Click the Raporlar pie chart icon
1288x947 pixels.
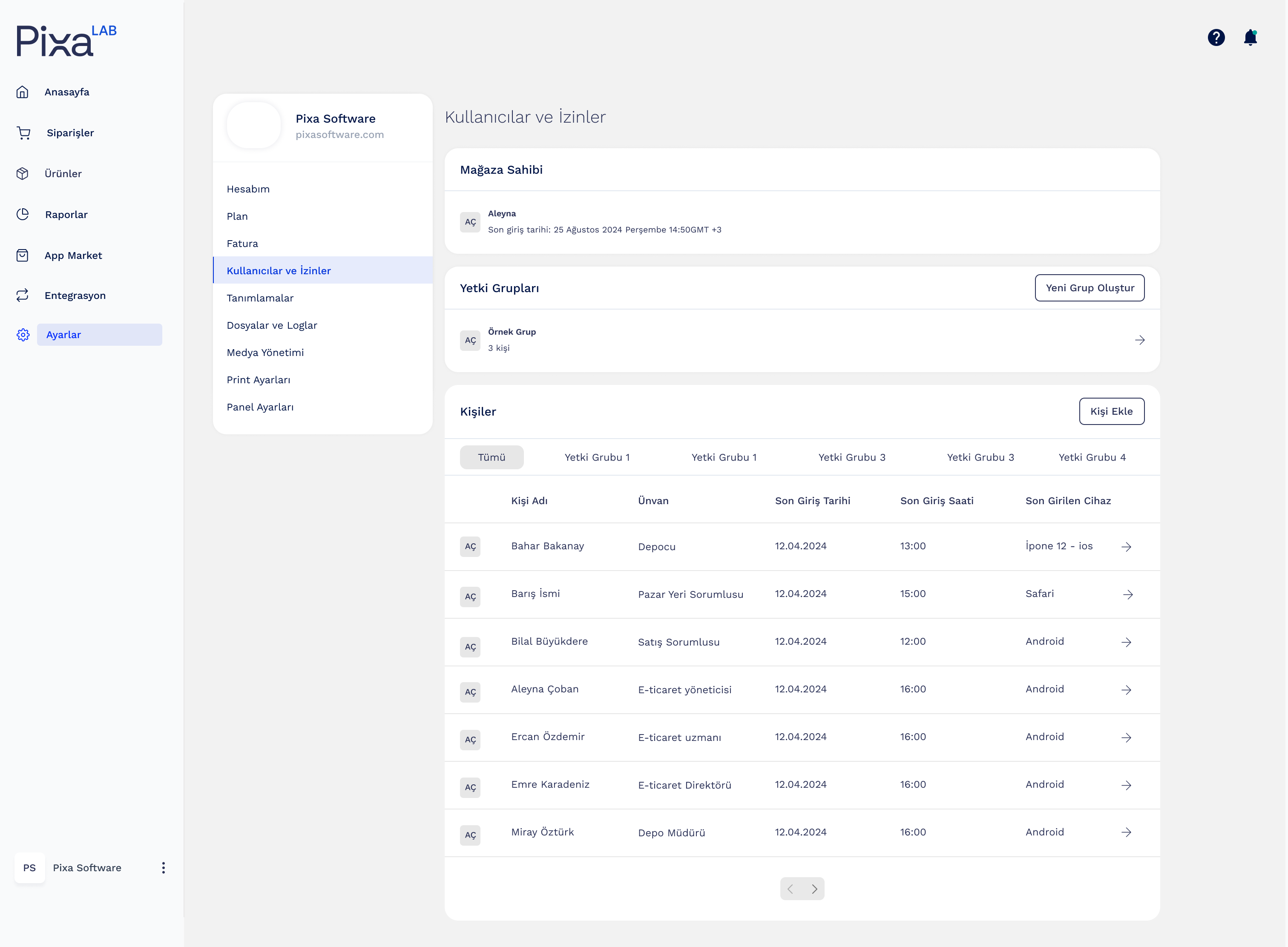pos(23,214)
